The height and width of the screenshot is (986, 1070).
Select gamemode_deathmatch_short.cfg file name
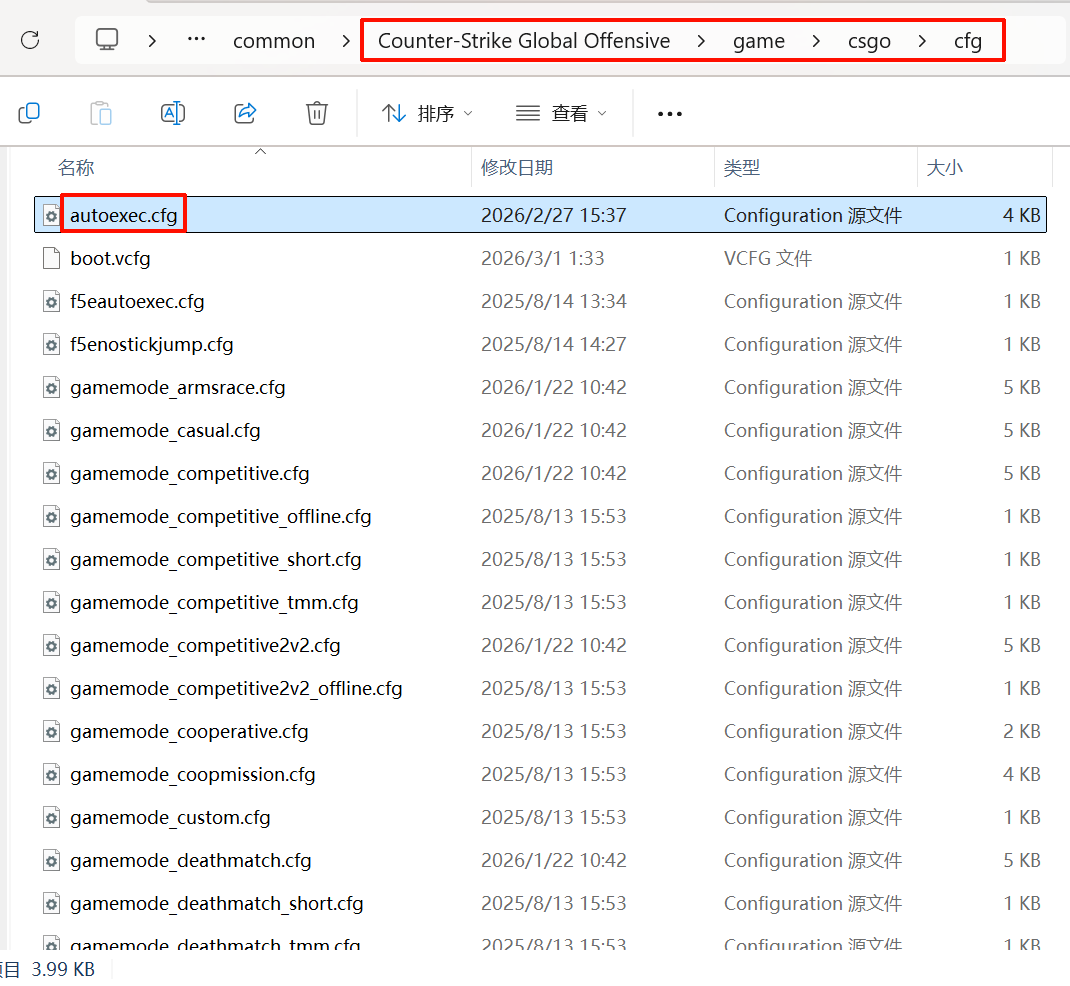(216, 903)
